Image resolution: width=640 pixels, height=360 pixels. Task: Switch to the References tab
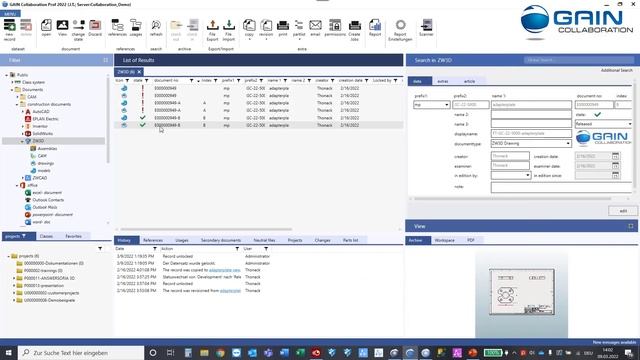pos(153,240)
